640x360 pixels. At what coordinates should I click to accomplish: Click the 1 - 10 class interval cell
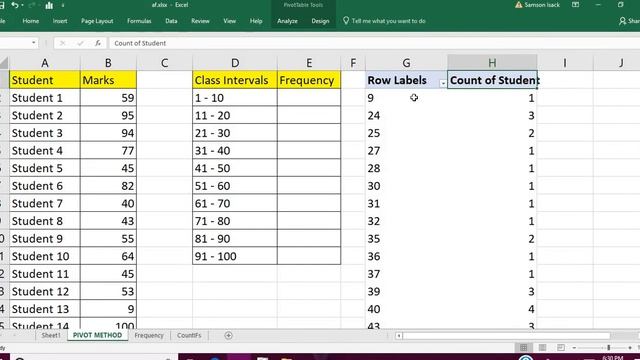pyautogui.click(x=235, y=98)
